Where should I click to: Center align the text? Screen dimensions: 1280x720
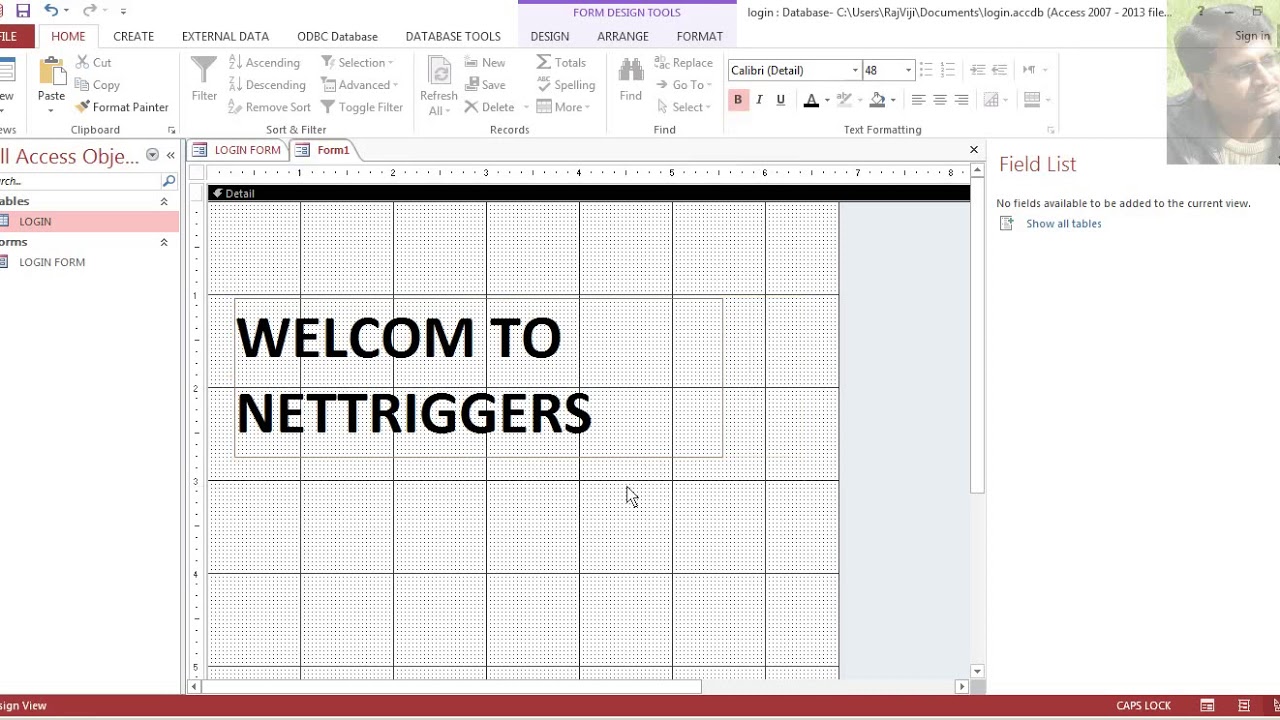tap(940, 100)
